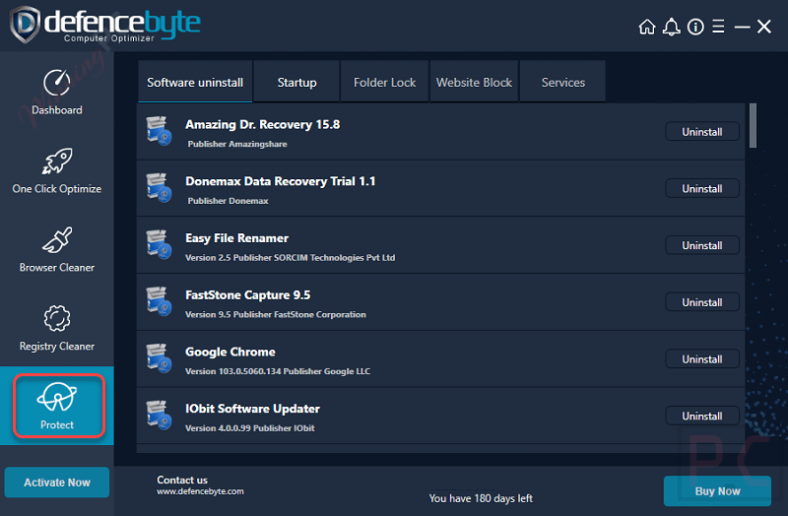Select the One Click Optimize rocket icon
This screenshot has height=516, width=788.
[x=57, y=161]
